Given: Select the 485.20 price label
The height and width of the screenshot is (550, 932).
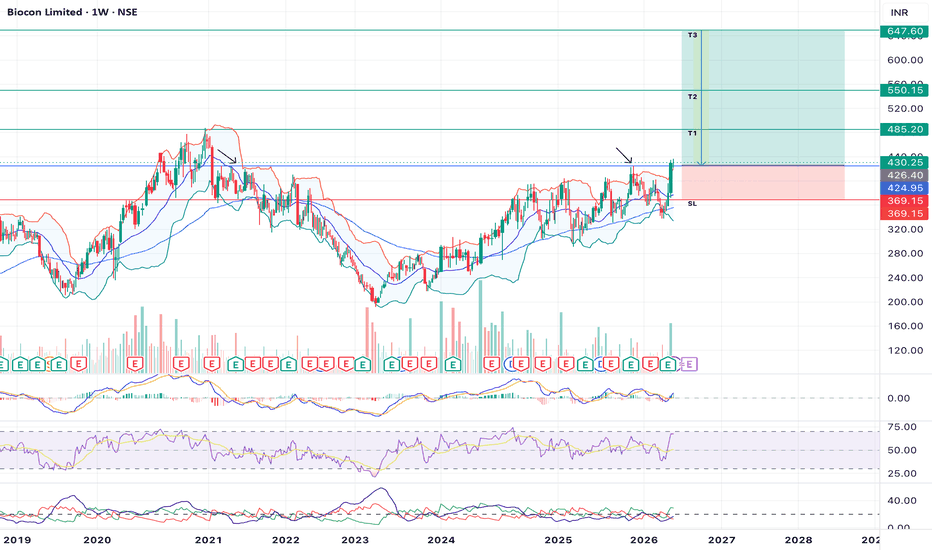Looking at the screenshot, I should click(x=905, y=129).
